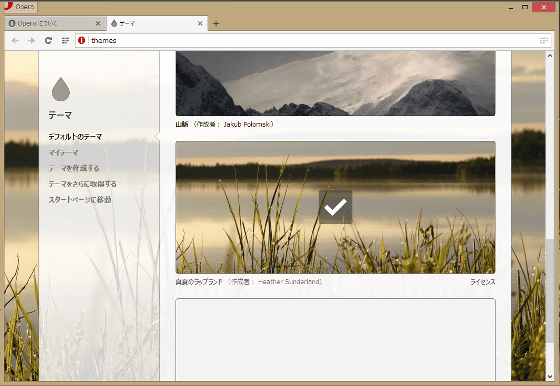
Task: Click the grid icon at address bar end
Action: pos(544,40)
